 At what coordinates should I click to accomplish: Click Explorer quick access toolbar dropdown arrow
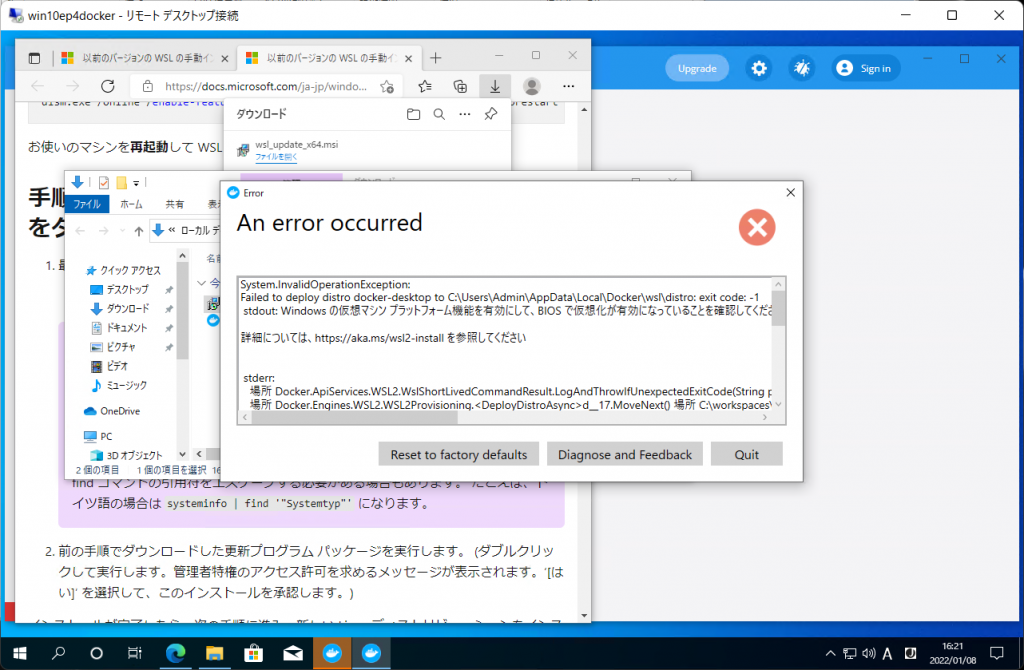click(x=136, y=183)
